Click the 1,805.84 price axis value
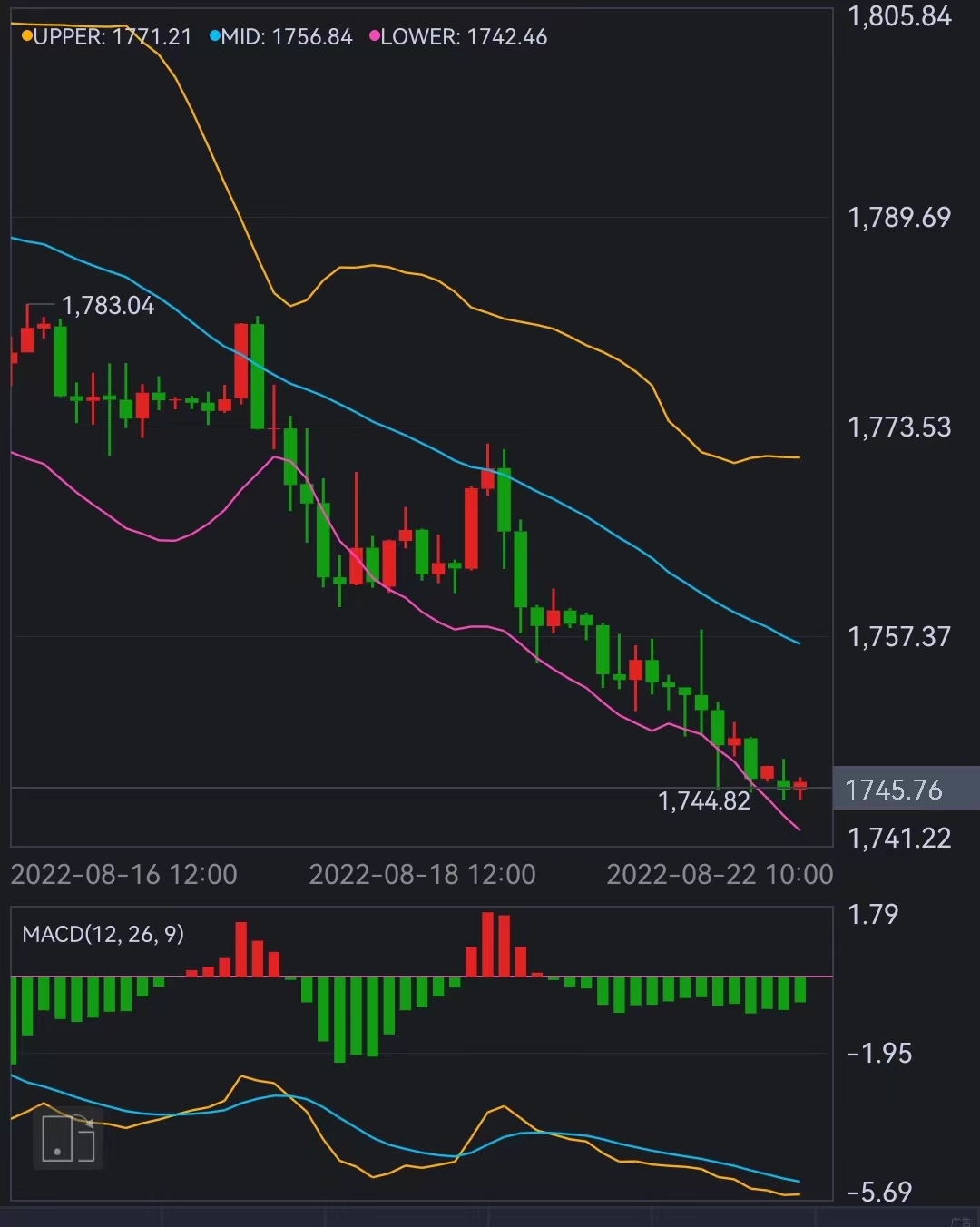Image resolution: width=980 pixels, height=1227 pixels. coord(899,16)
